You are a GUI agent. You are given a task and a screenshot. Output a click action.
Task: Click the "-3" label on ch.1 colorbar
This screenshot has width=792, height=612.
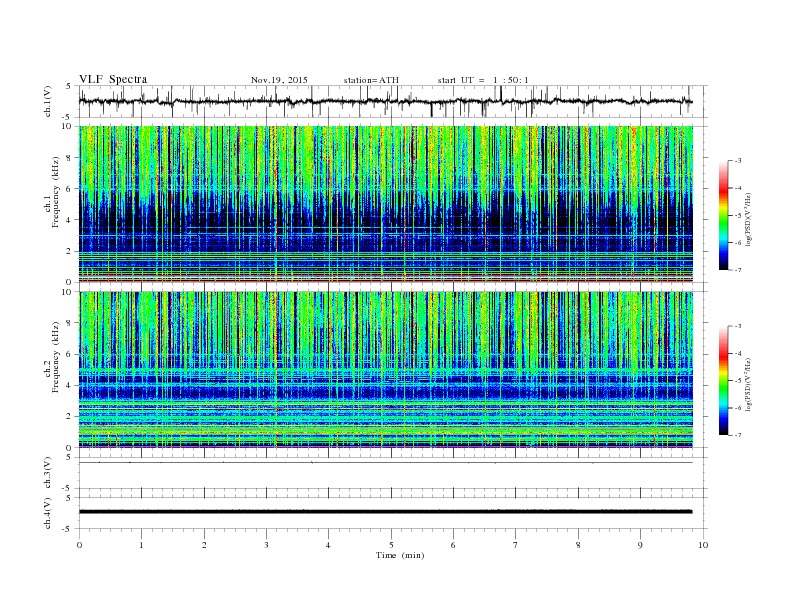(737, 161)
